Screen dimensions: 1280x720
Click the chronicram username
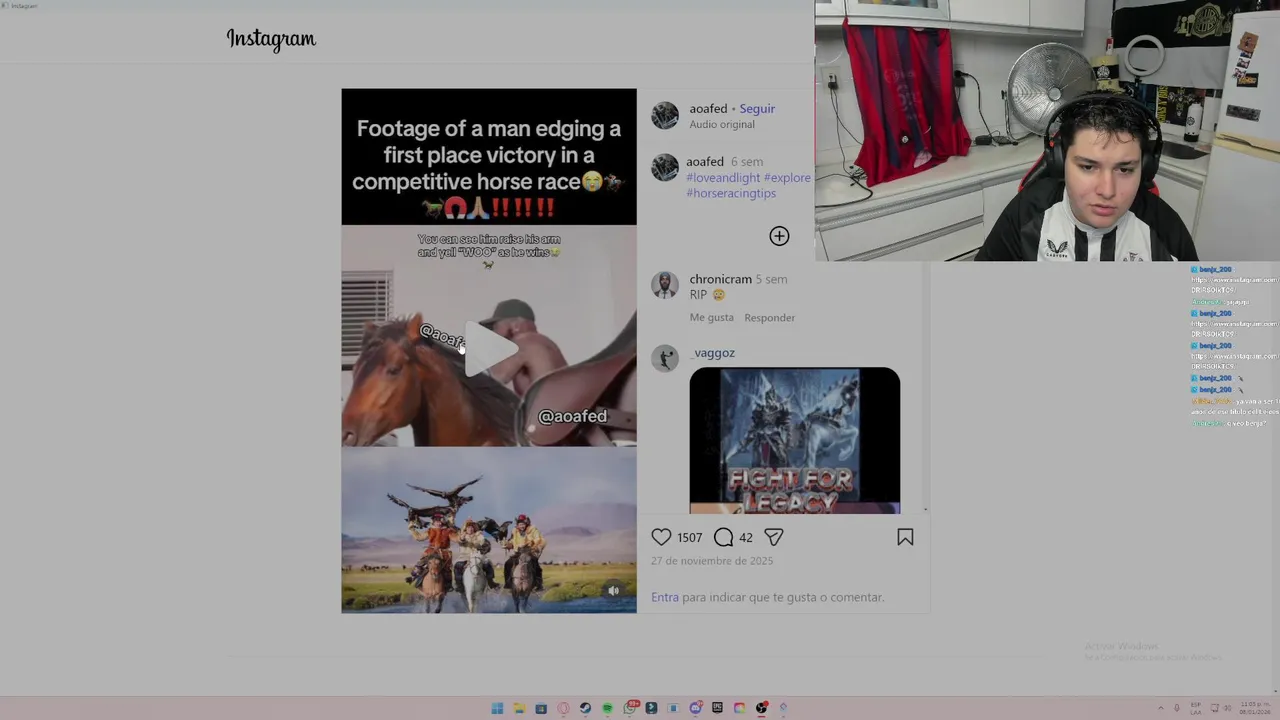pyautogui.click(x=720, y=279)
